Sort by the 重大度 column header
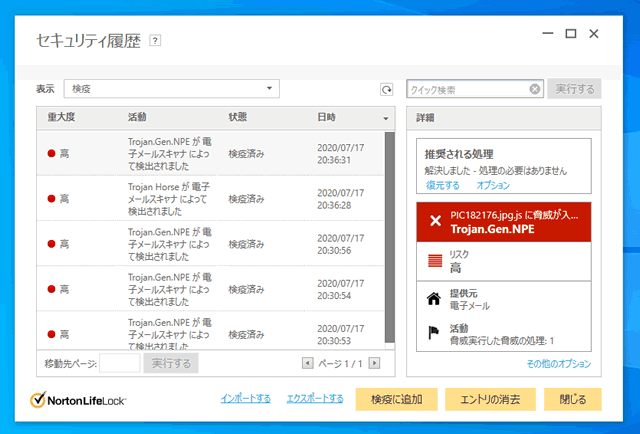 [61, 117]
